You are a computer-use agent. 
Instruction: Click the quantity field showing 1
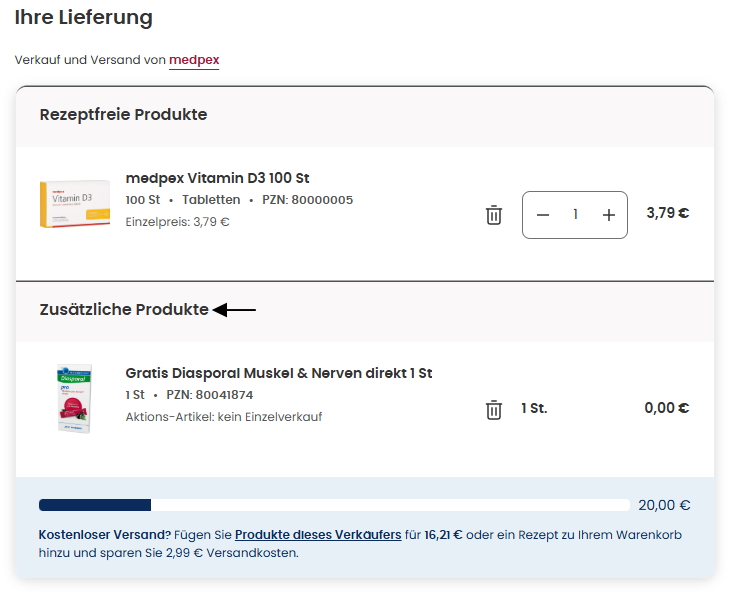tap(575, 215)
